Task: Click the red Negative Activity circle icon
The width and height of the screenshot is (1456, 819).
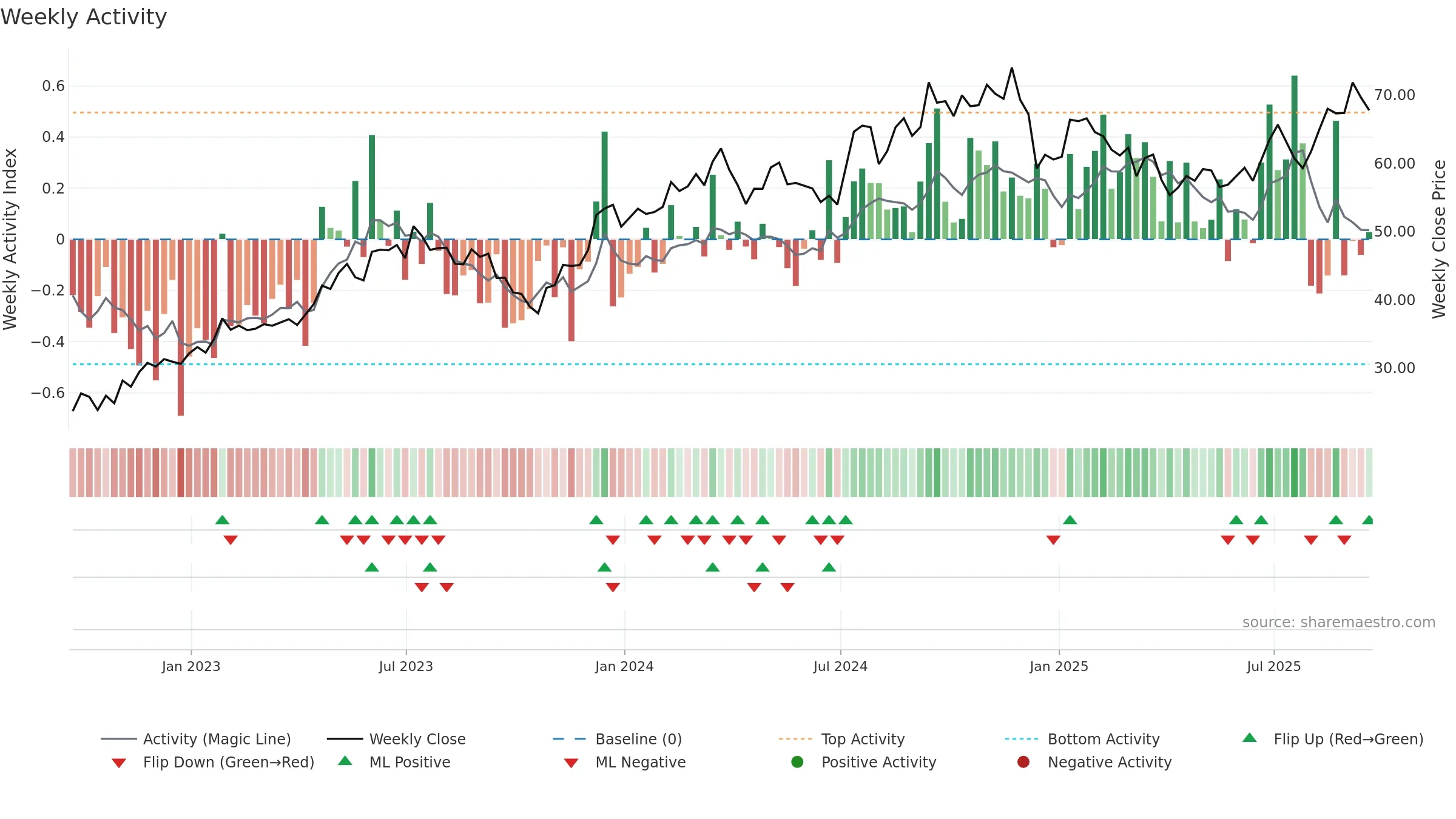Action: pyautogui.click(x=1023, y=762)
